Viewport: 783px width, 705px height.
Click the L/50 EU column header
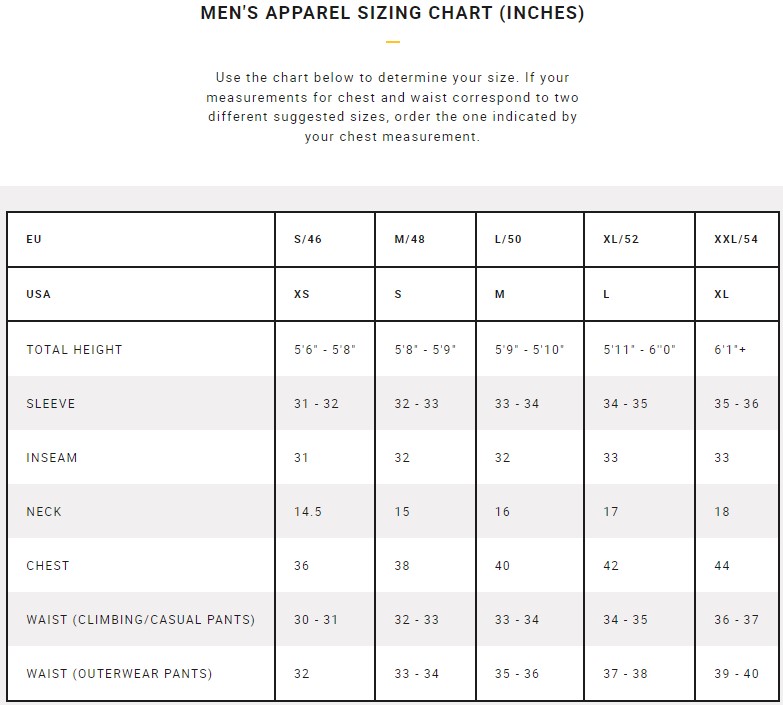coord(508,239)
